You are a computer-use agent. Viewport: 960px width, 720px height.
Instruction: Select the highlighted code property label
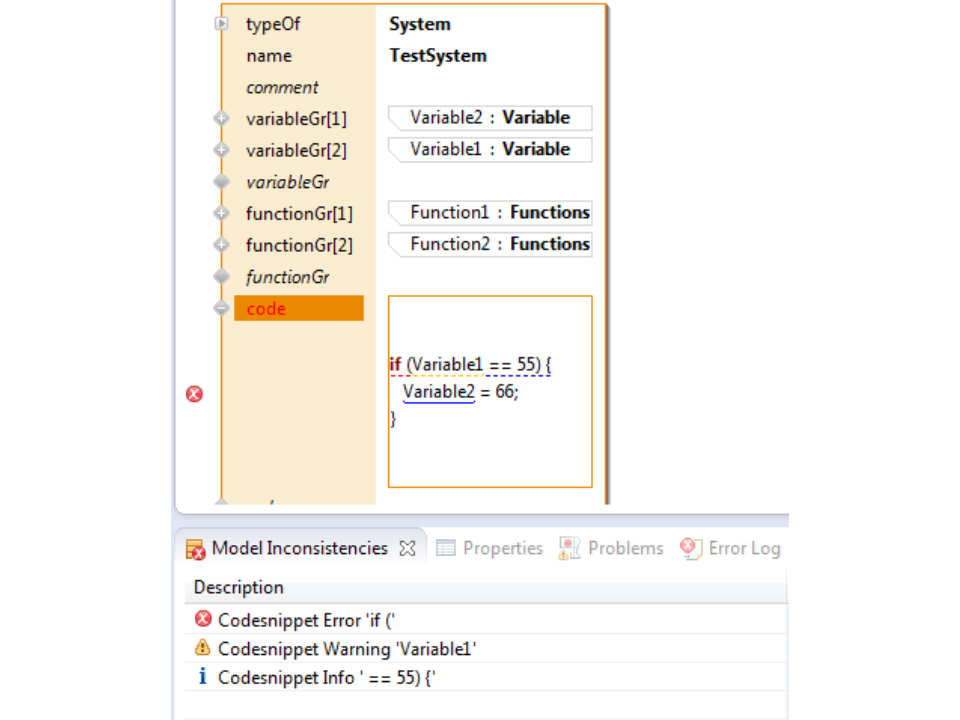[x=298, y=309]
